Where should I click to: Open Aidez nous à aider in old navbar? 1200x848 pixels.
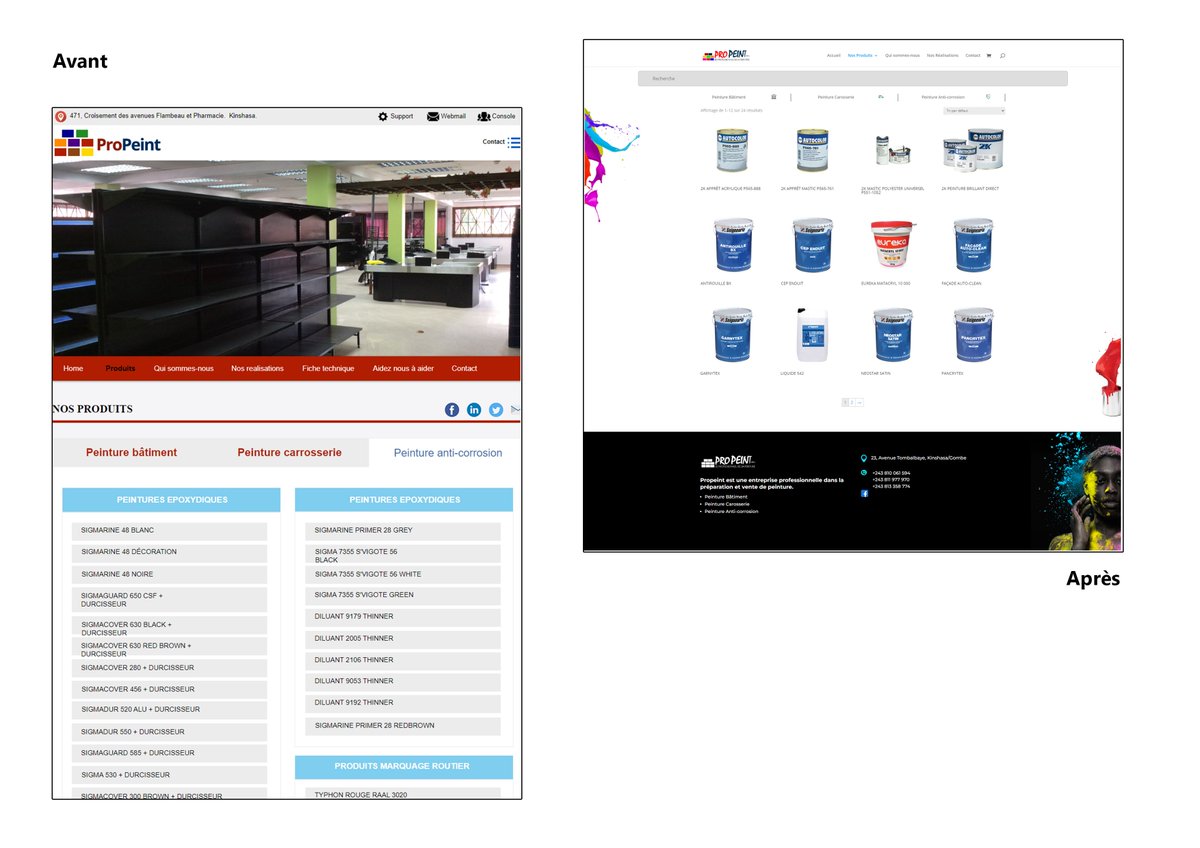click(x=403, y=368)
